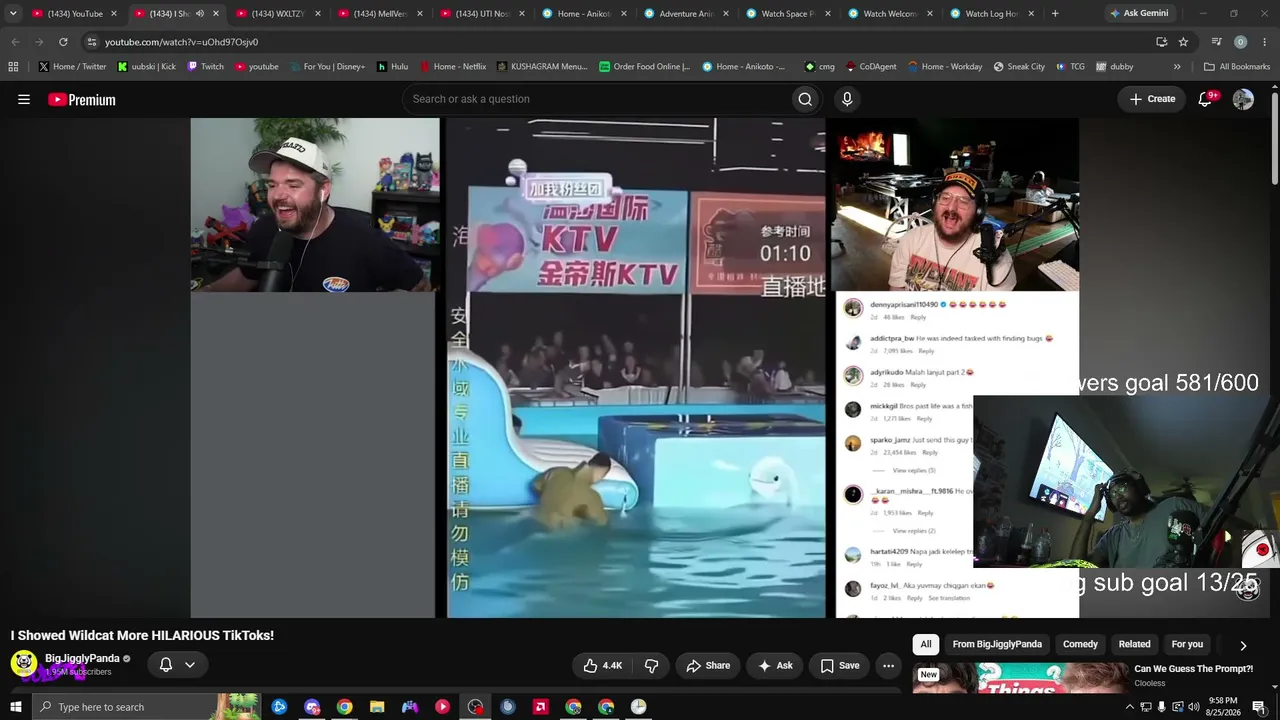This screenshot has width=1280, height=720.
Task: Share this video
Action: 708,665
